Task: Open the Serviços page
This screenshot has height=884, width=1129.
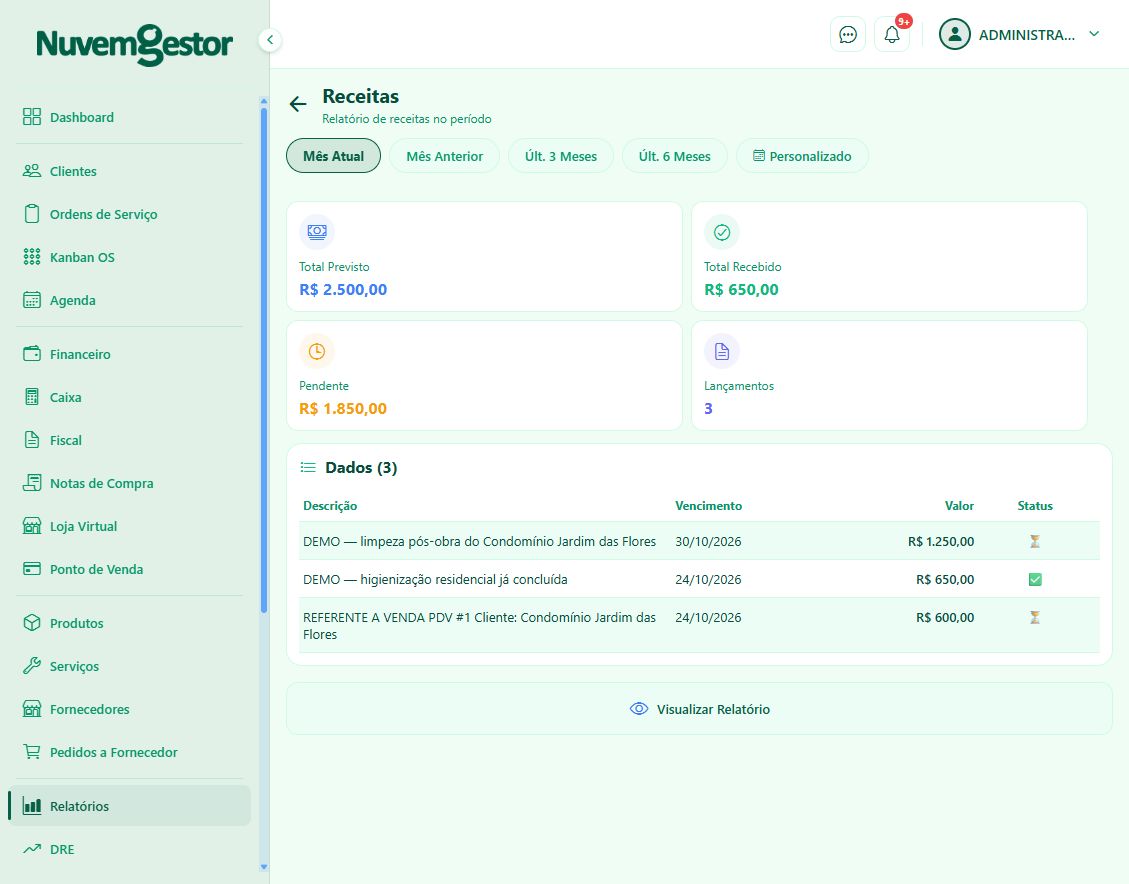Action: 130,667
